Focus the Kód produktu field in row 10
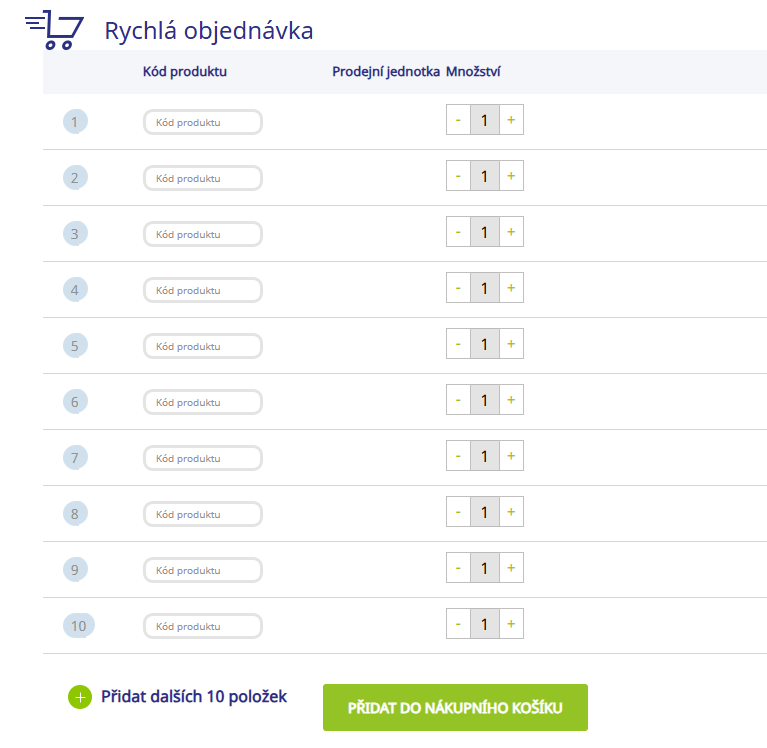Screen dimensions: 767x748 point(203,626)
